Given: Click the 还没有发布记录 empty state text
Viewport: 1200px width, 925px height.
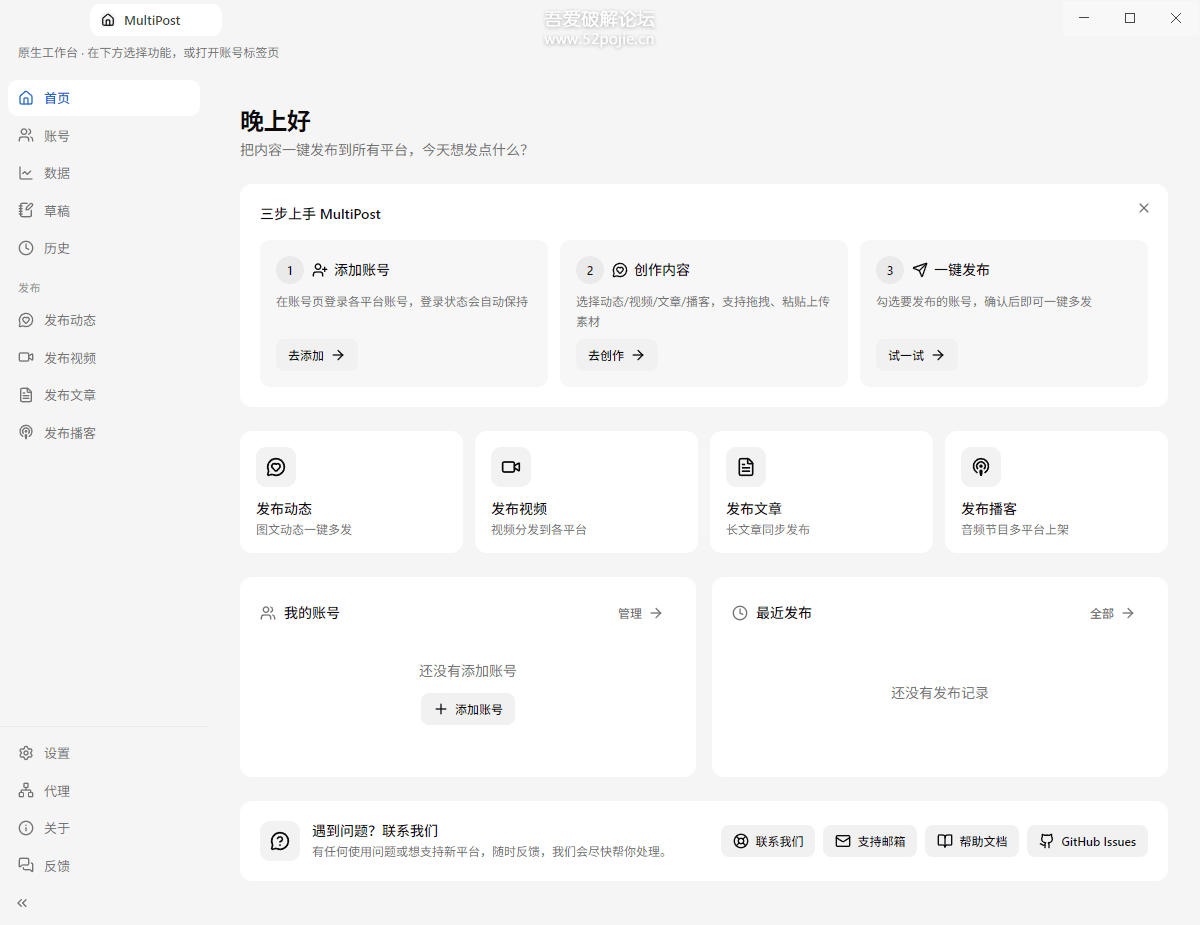Looking at the screenshot, I should click(940, 693).
